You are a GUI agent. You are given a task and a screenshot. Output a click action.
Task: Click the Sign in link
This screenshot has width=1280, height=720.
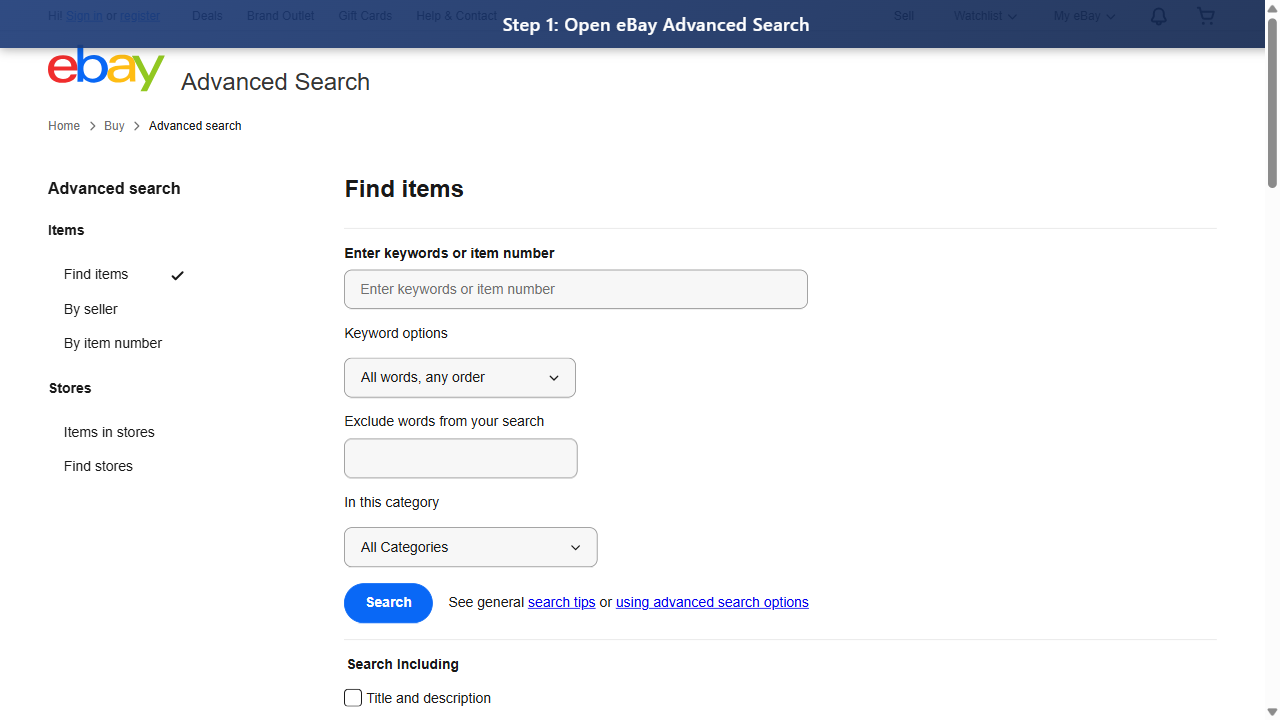(85, 16)
